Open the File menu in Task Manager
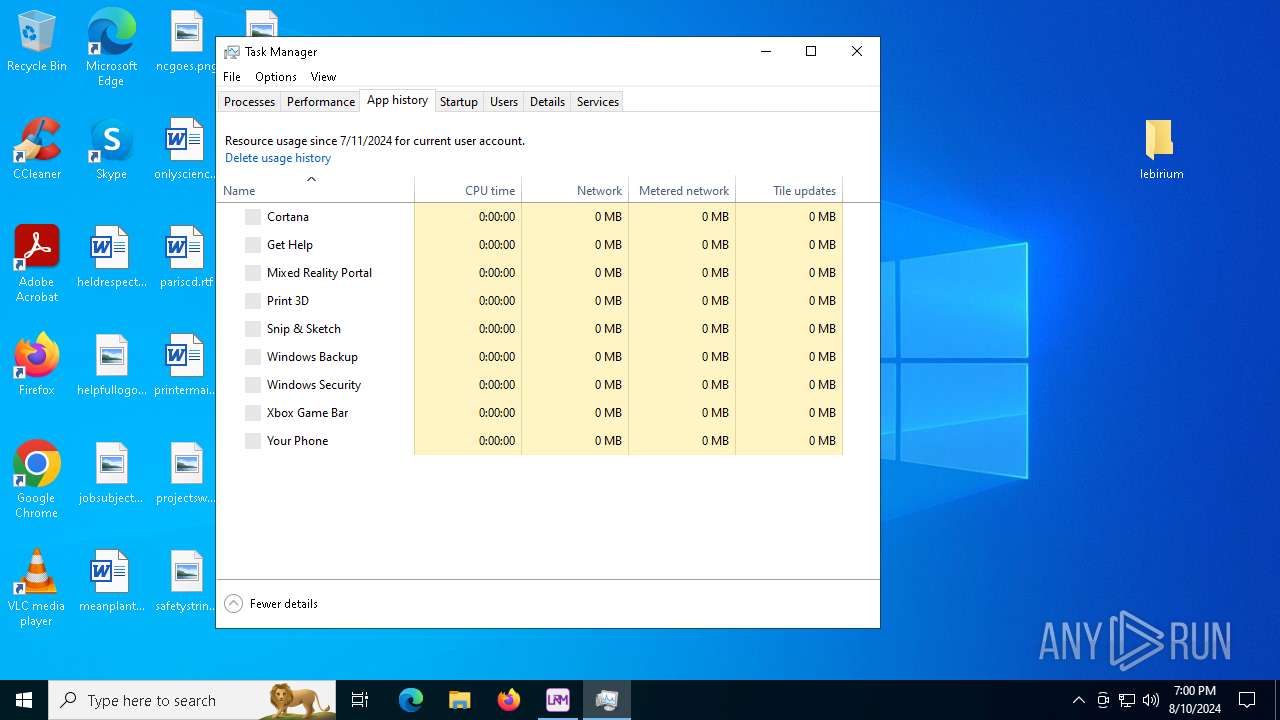 (x=232, y=77)
